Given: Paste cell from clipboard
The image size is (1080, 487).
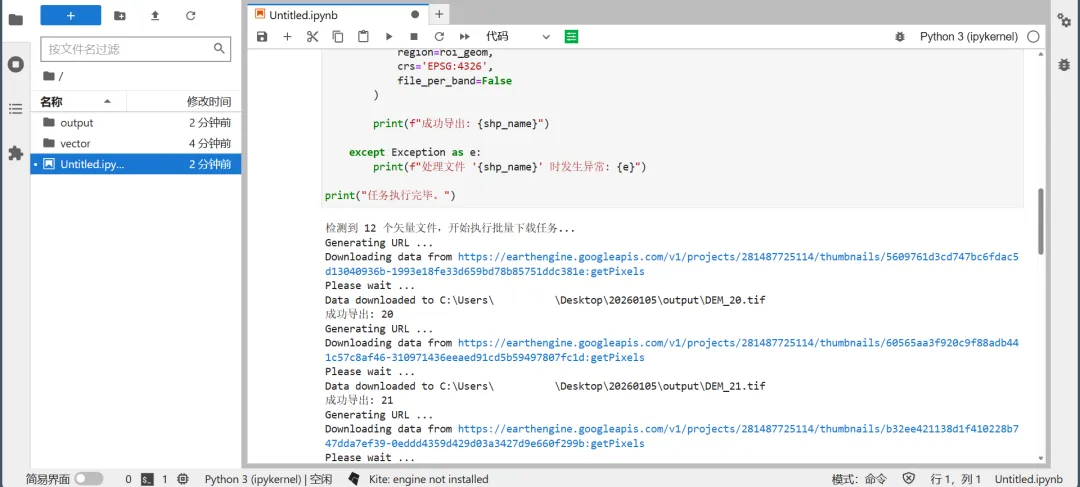Looking at the screenshot, I should click(363, 37).
